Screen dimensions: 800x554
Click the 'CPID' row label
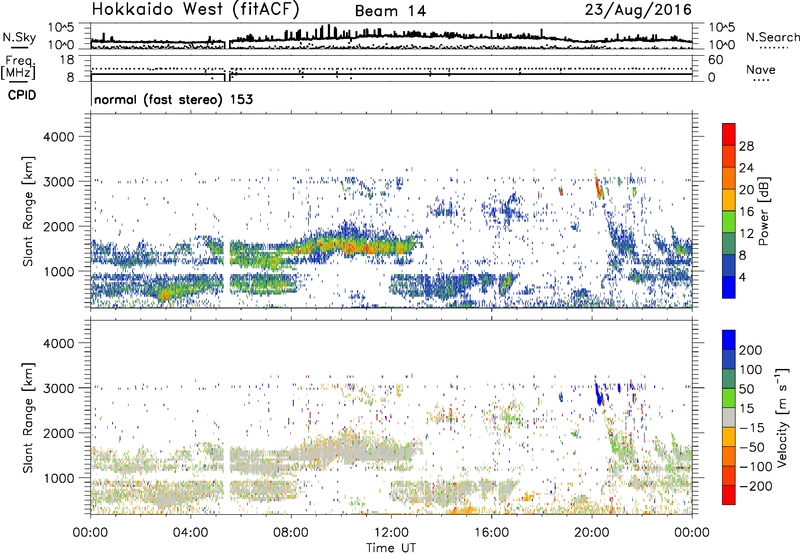(22, 95)
